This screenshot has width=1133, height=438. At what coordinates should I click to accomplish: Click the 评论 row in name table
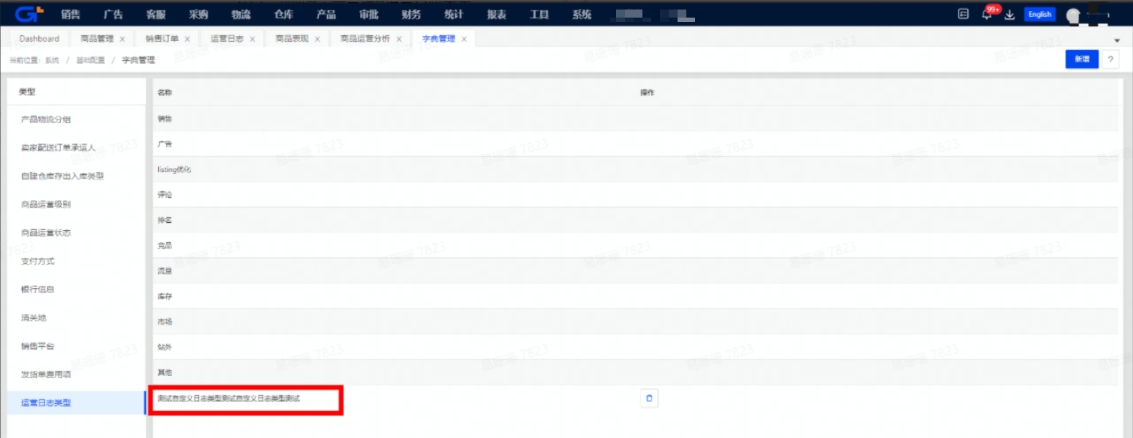click(636, 194)
